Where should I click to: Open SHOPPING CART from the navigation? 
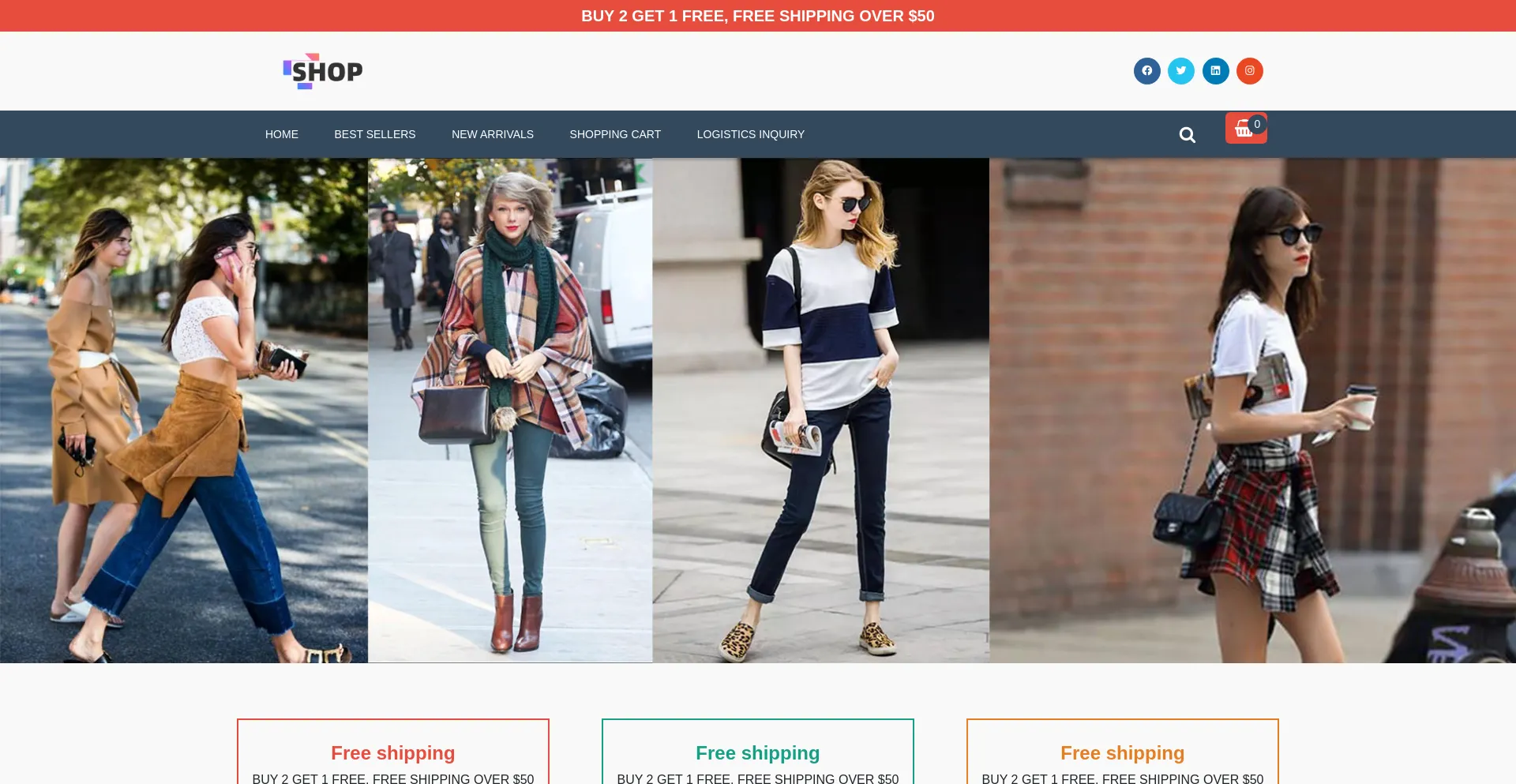(614, 134)
